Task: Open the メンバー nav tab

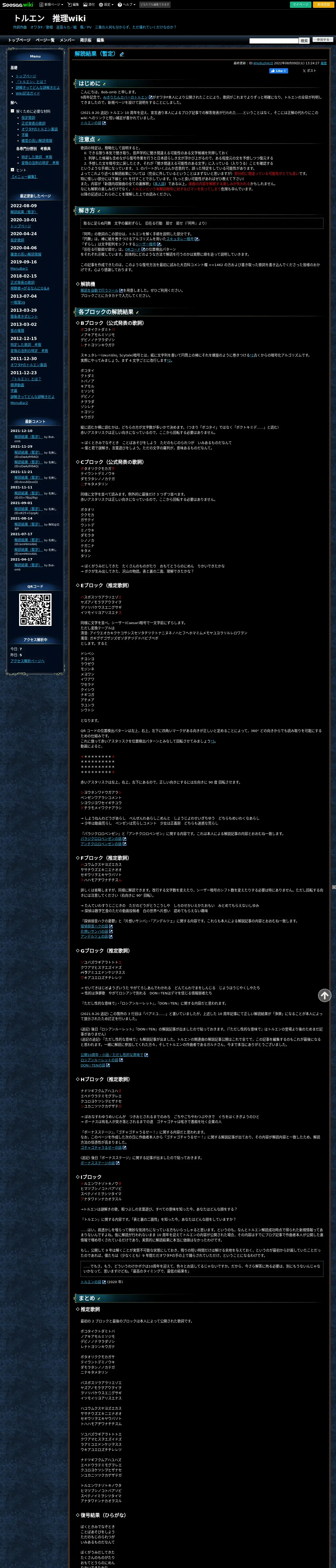Action: [x=67, y=40]
